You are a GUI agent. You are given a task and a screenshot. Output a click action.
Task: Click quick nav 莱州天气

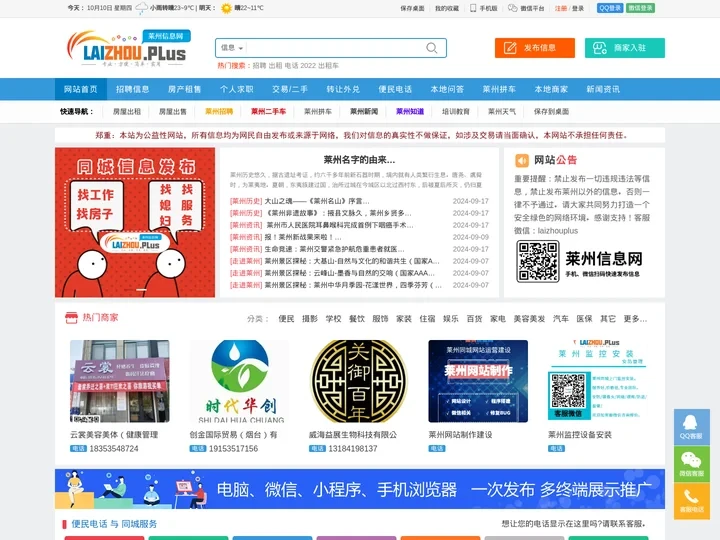click(x=502, y=111)
